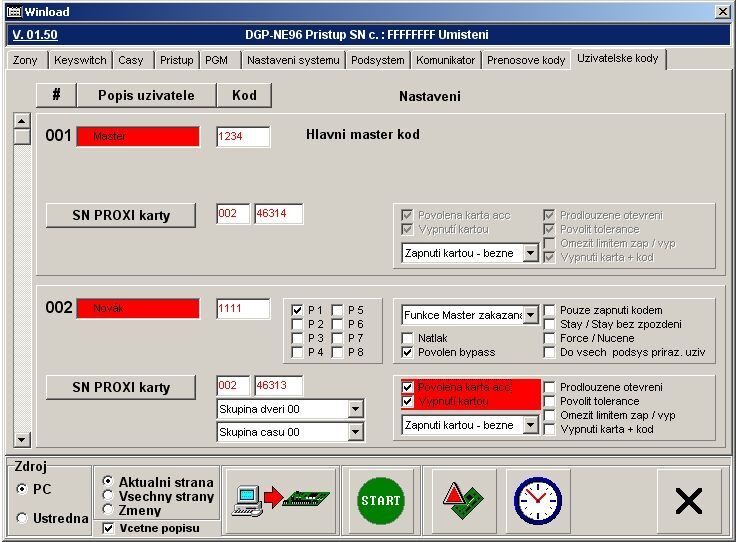This screenshot has width=736, height=542.
Task: Click SN PROXI karty button for user 002
Action: tap(121, 387)
